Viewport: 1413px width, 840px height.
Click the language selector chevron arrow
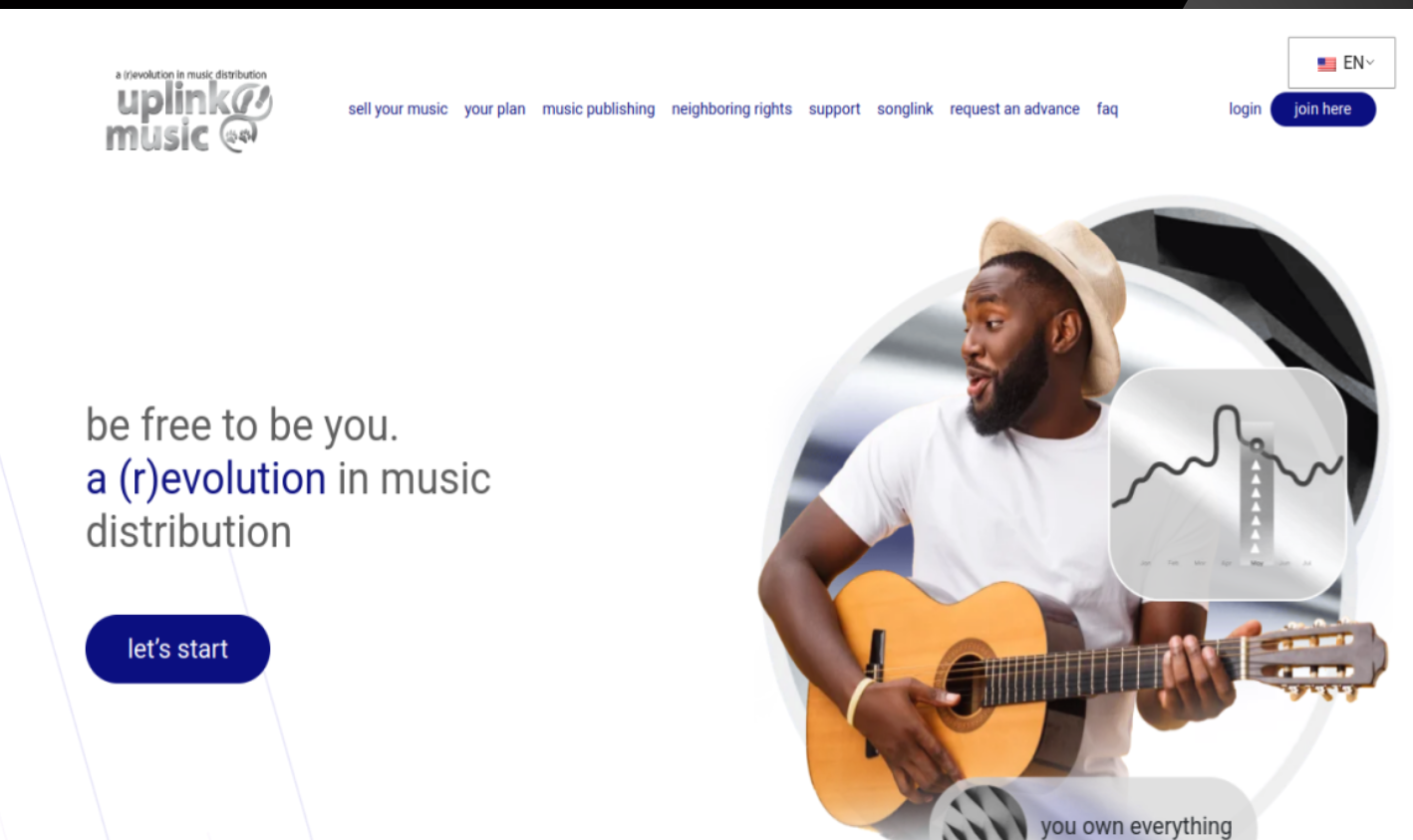point(1370,63)
